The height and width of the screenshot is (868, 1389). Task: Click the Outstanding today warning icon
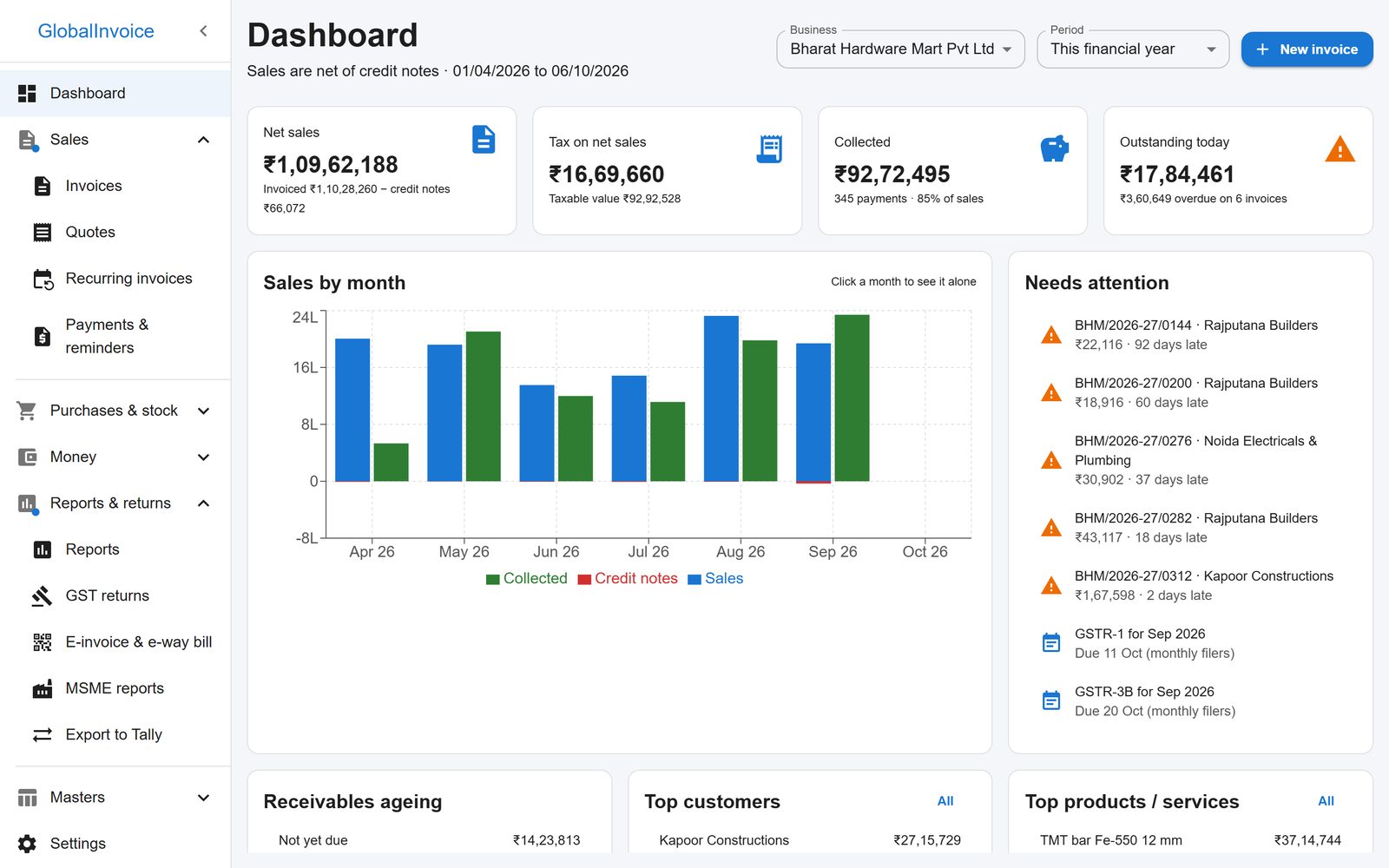pos(1340,149)
